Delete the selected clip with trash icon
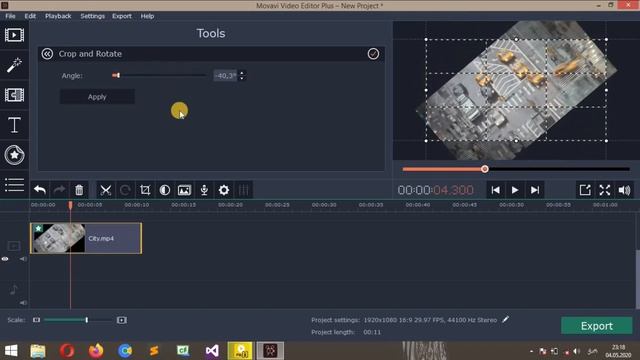The image size is (640, 360). pos(79,190)
